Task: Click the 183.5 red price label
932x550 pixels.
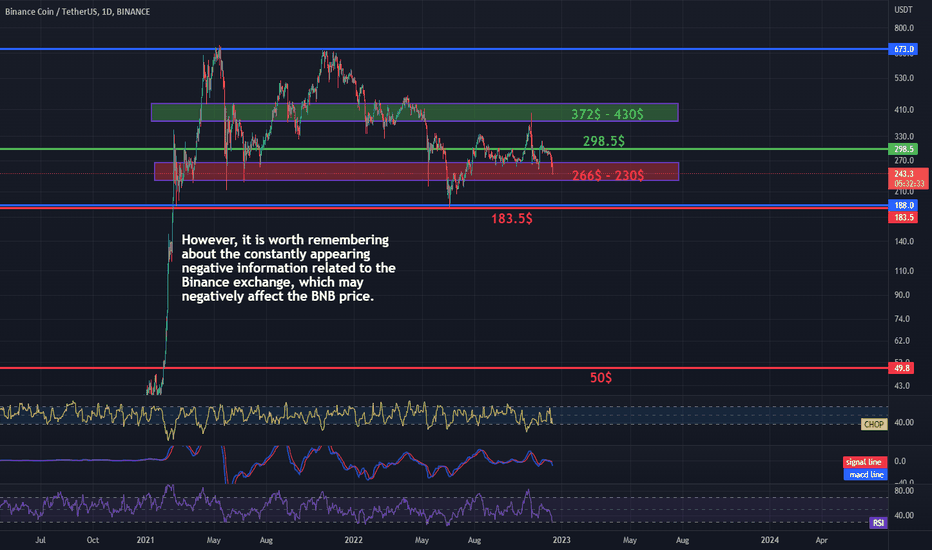Action: 902,217
